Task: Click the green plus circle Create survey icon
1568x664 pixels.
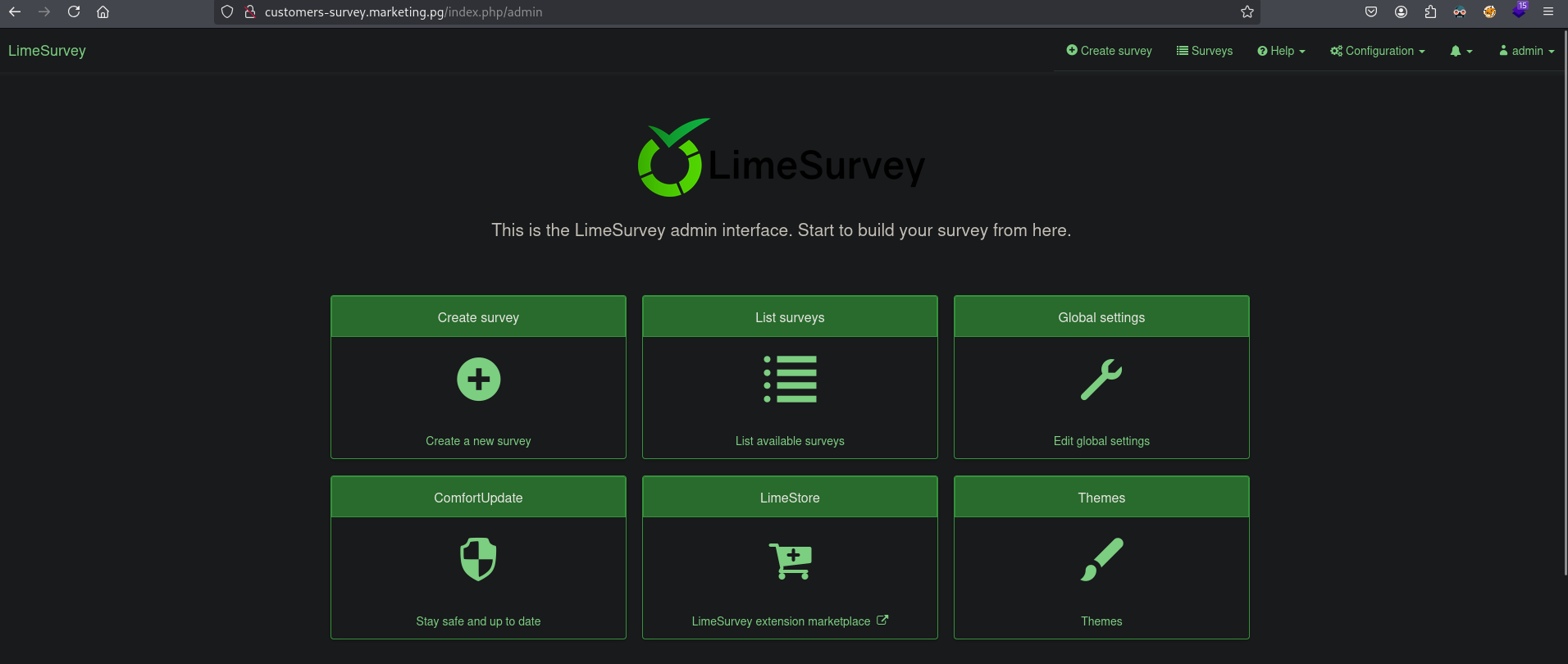Action: (x=478, y=380)
